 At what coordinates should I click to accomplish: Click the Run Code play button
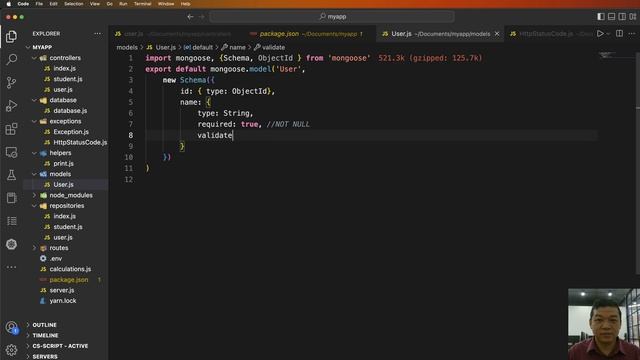pyautogui.click(x=600, y=33)
